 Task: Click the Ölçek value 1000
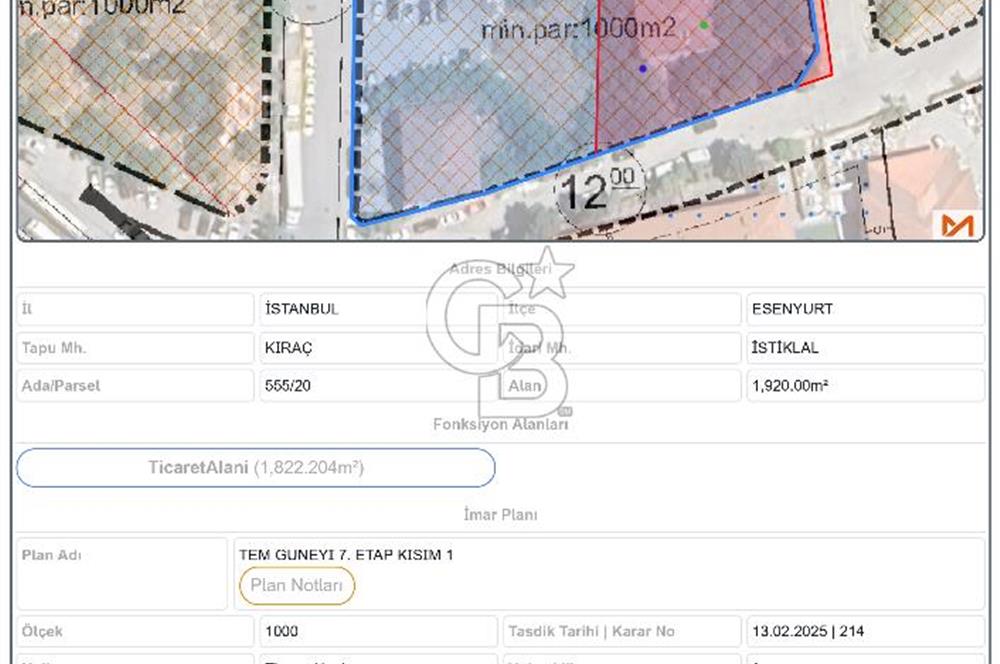click(x=281, y=632)
